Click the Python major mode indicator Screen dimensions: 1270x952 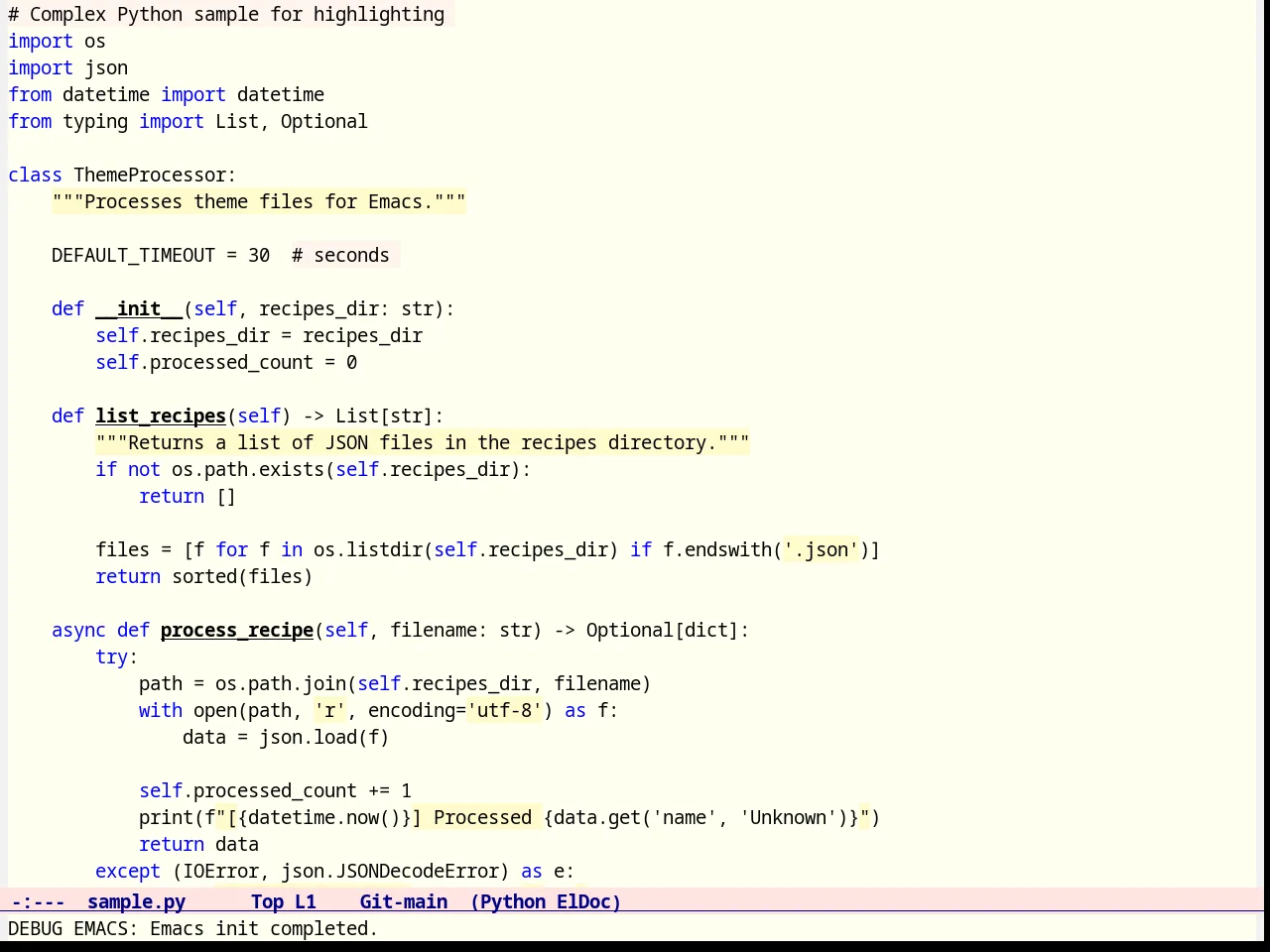click(x=508, y=901)
